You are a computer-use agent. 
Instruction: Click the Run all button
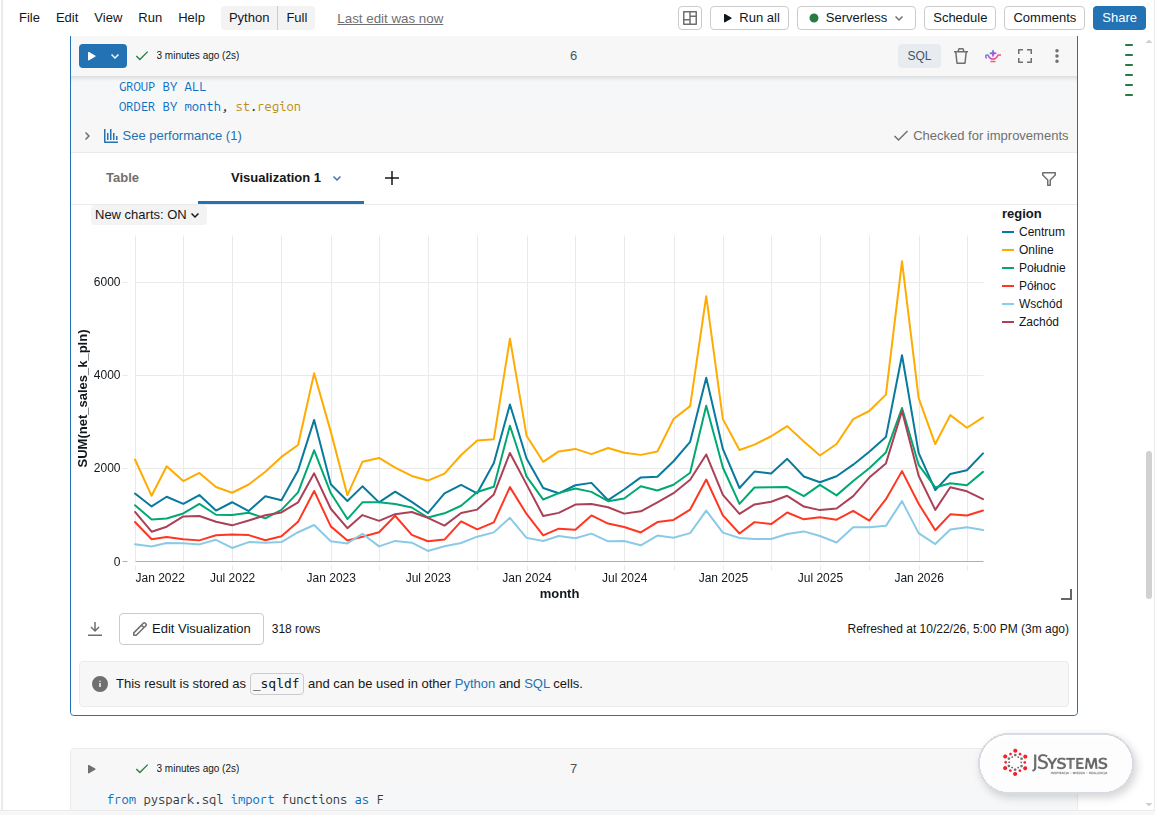[750, 18]
